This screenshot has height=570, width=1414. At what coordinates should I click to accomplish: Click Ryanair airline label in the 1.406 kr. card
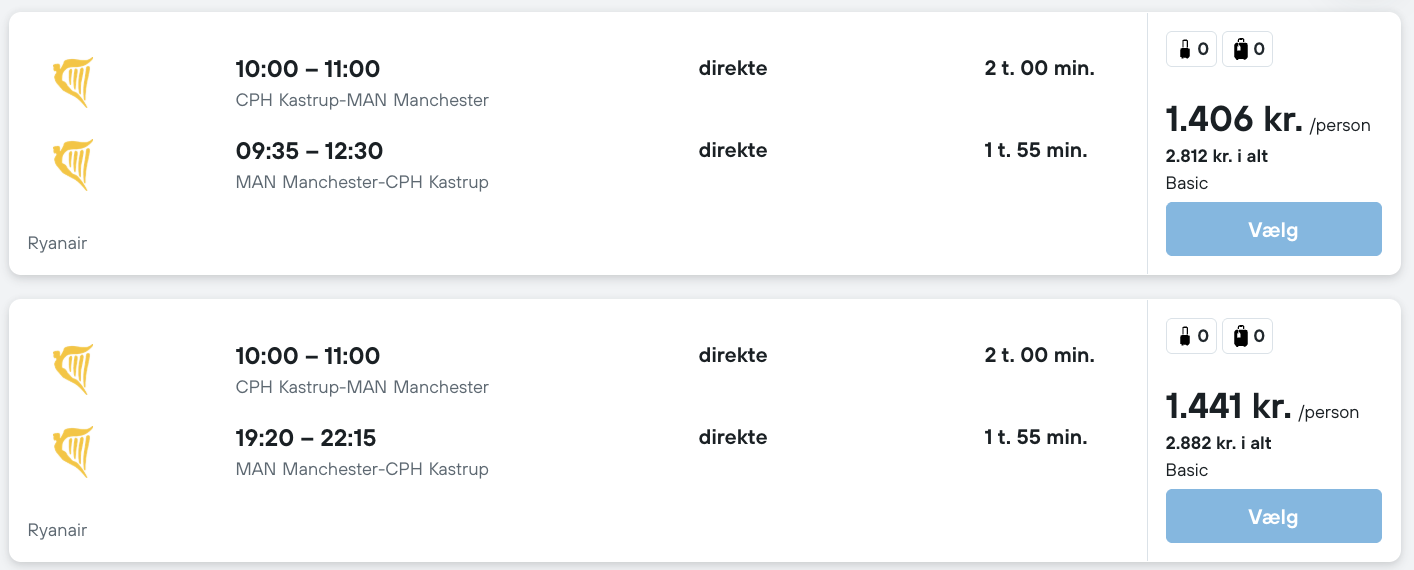[x=57, y=243]
